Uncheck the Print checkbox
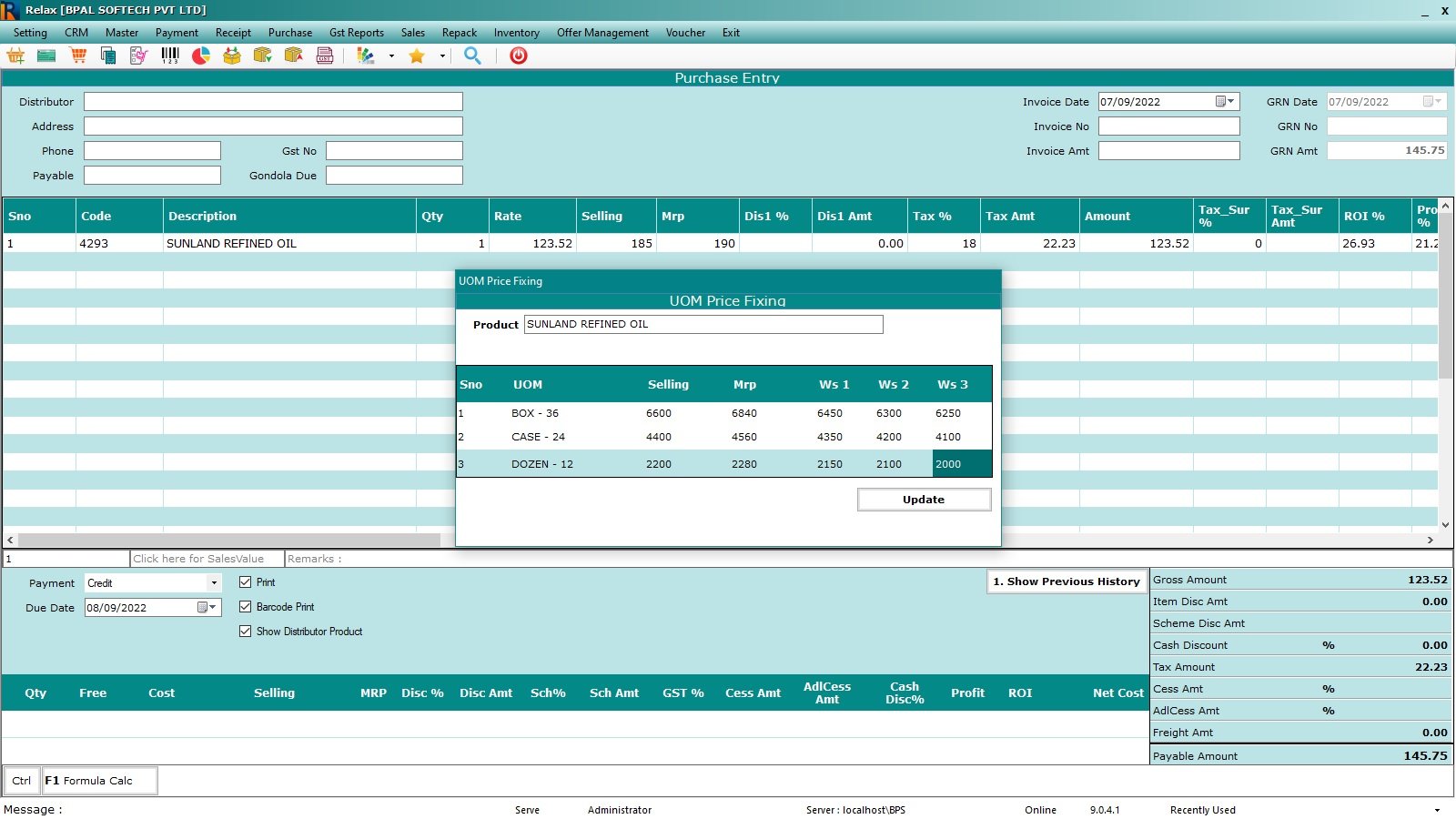This screenshot has width=1456, height=819. 245,582
